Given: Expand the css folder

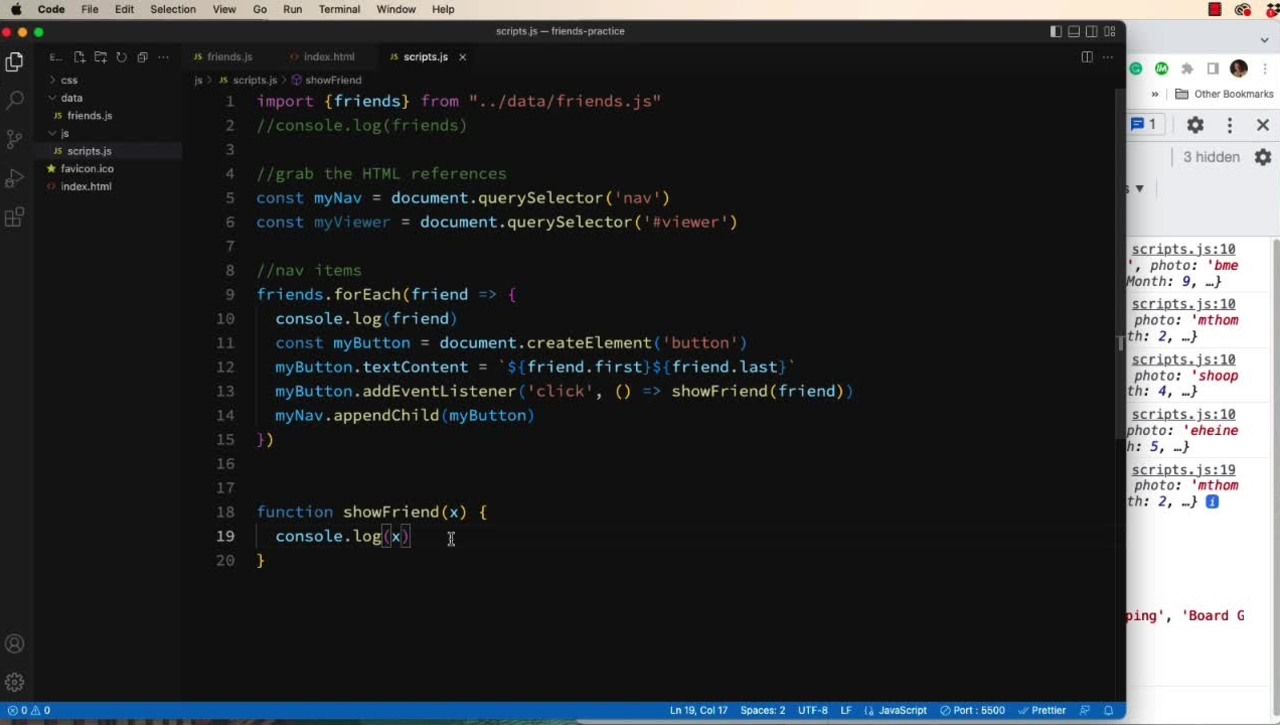Looking at the screenshot, I should pos(68,80).
